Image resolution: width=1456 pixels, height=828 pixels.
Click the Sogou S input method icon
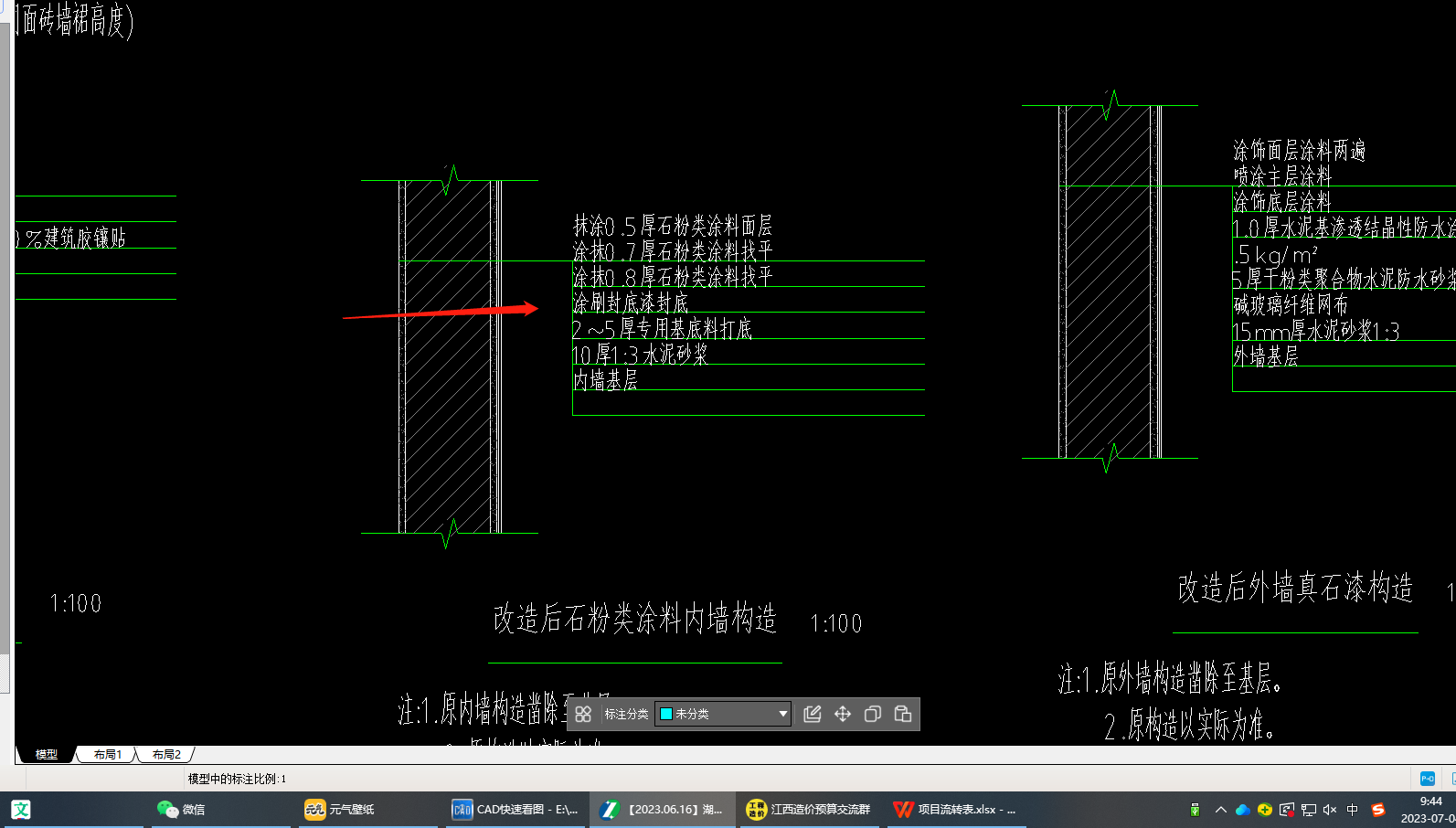tap(1377, 810)
